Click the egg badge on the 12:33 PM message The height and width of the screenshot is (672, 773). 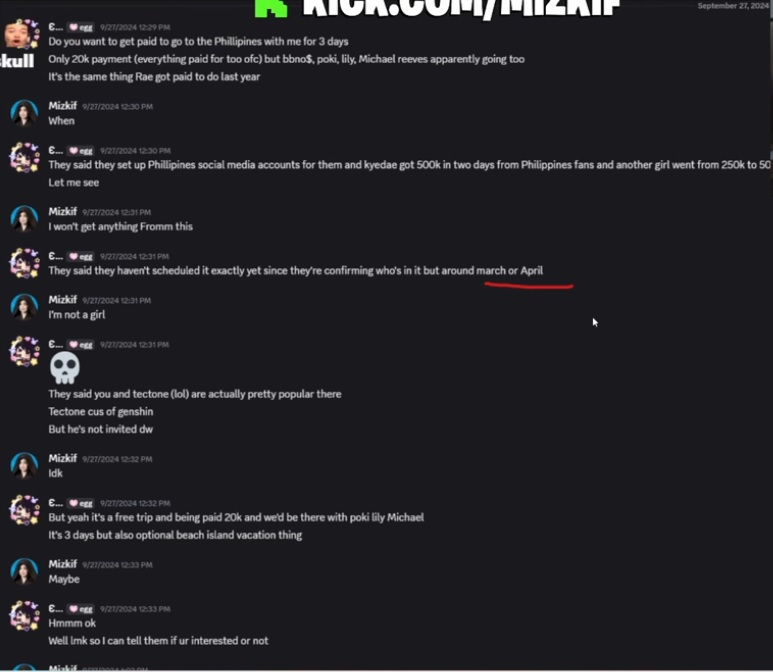[x=80, y=609]
